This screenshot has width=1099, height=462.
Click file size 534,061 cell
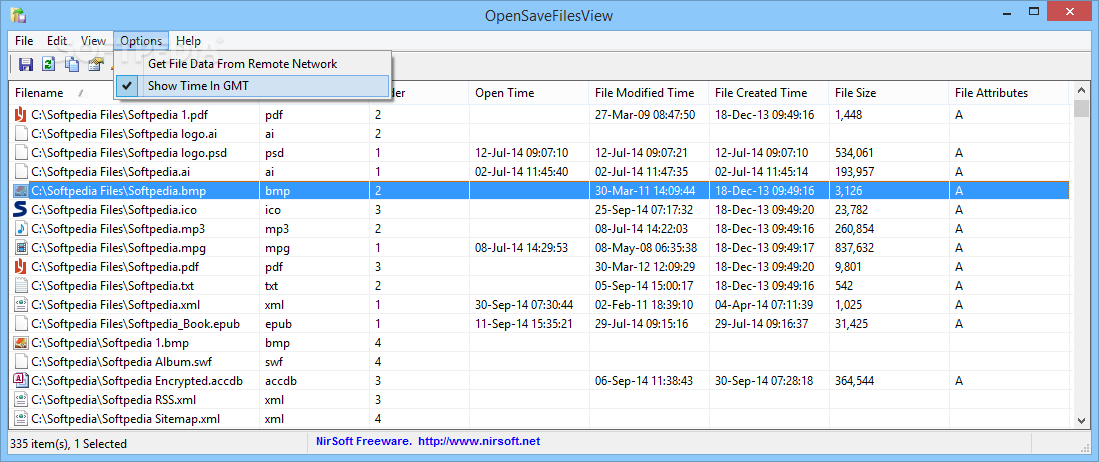pyautogui.click(x=889, y=152)
